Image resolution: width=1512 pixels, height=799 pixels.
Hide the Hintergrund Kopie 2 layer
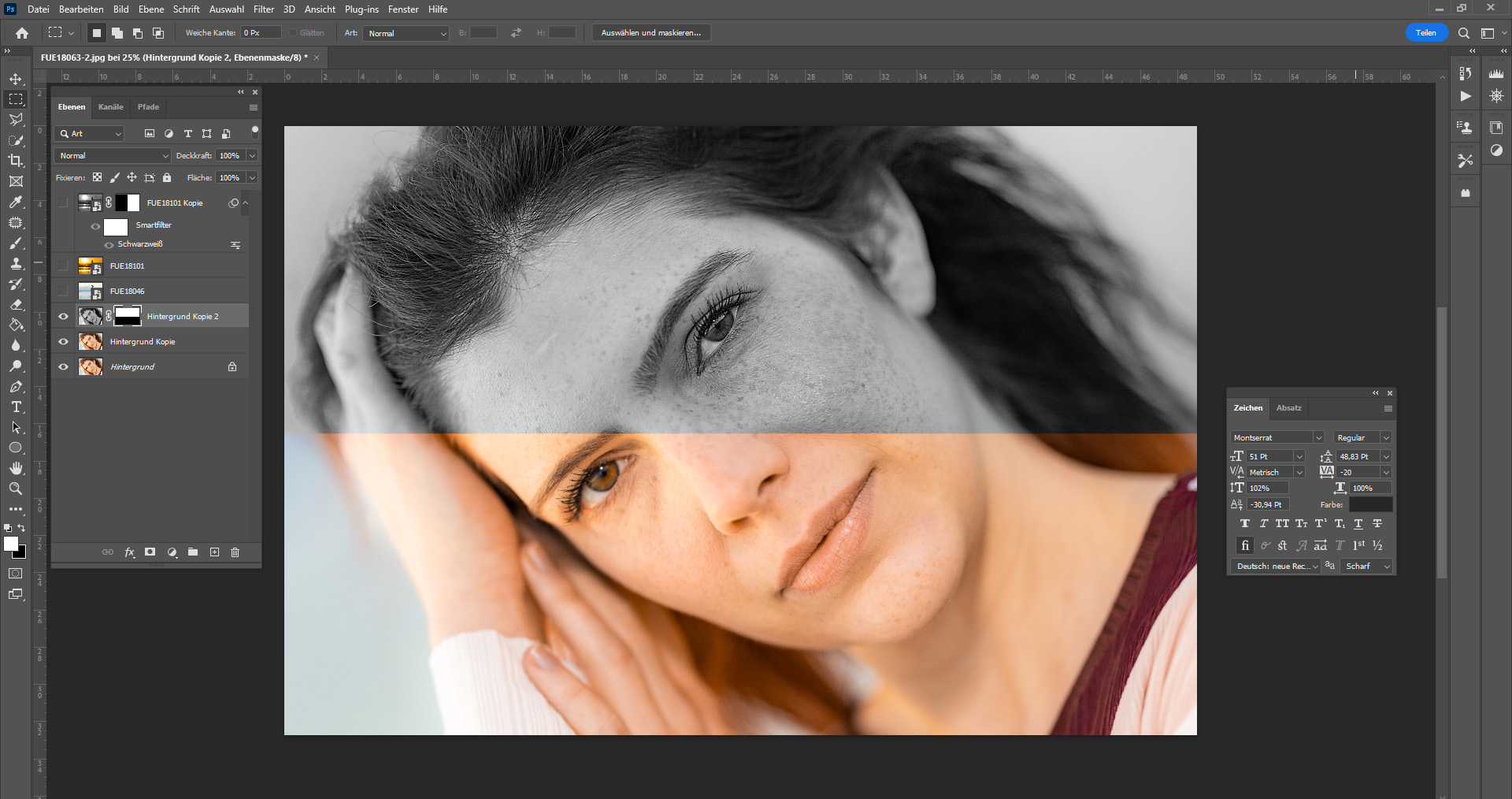point(64,317)
